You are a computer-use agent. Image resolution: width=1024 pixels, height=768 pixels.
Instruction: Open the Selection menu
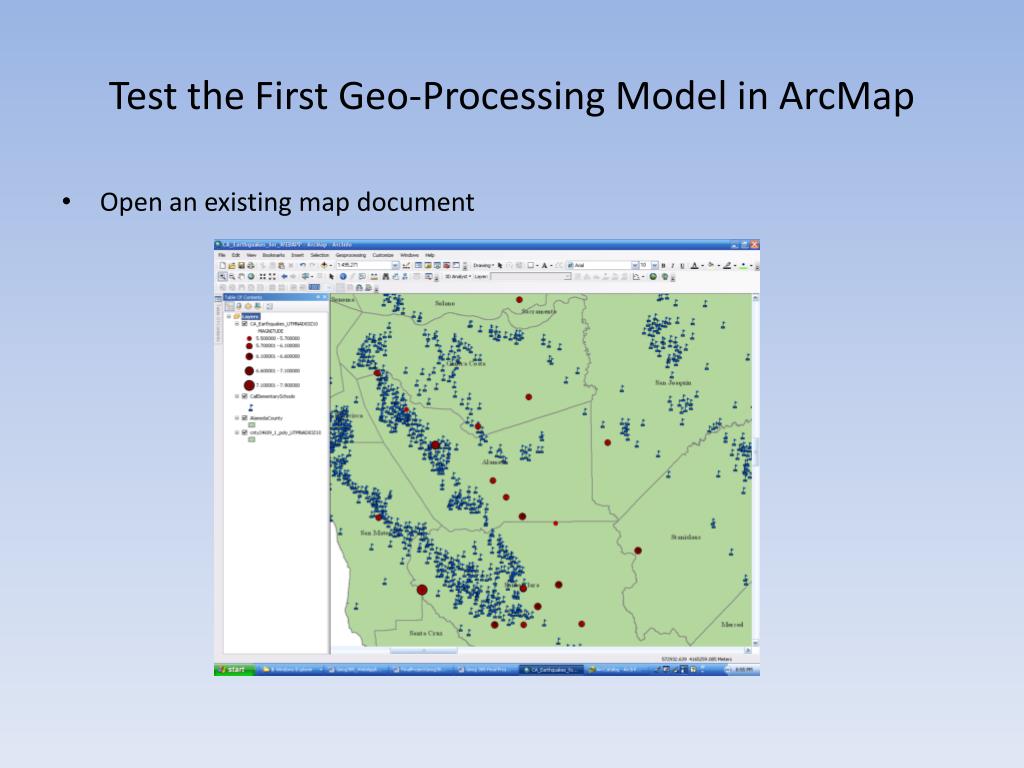[x=319, y=255]
